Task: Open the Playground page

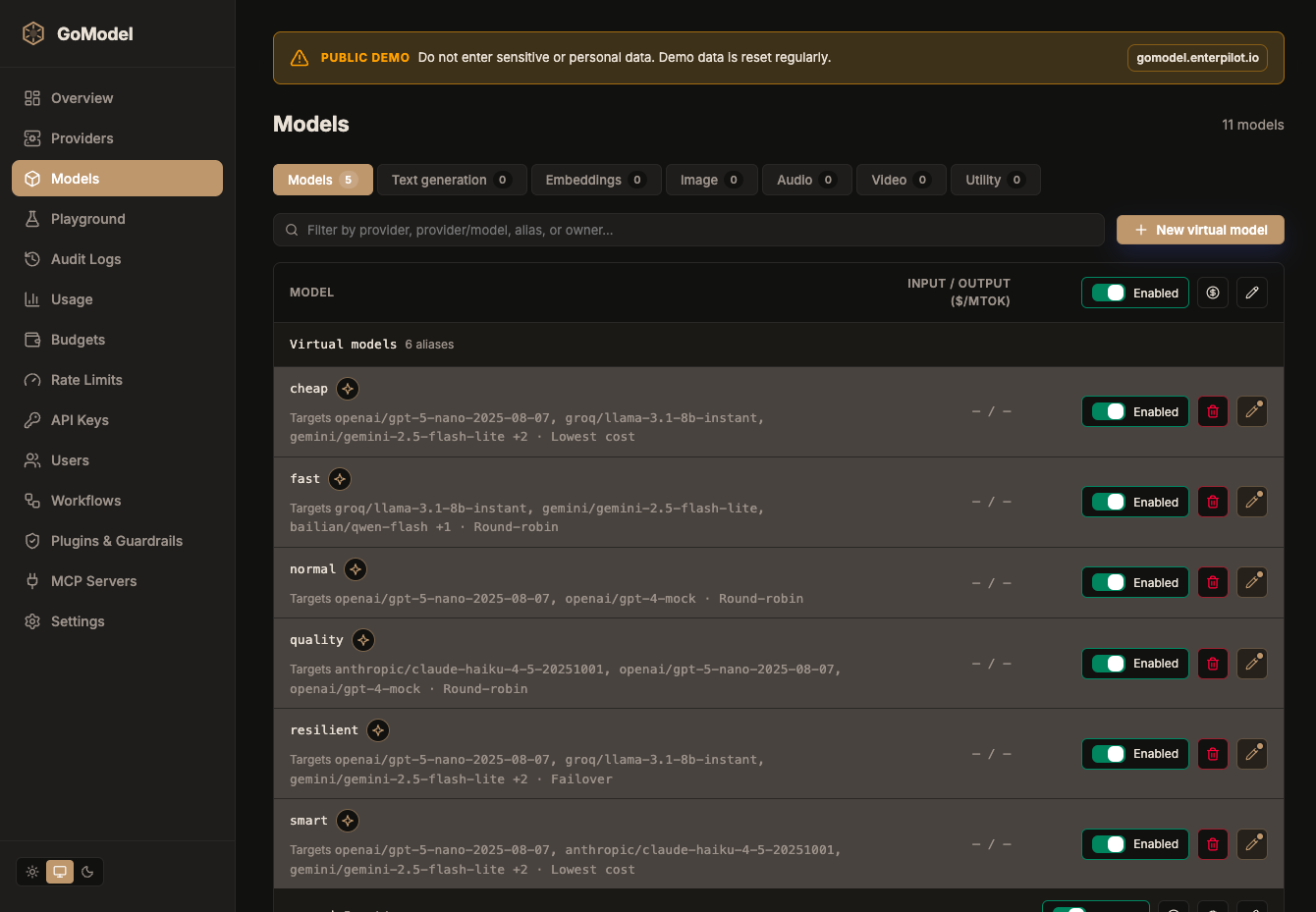Action: click(117, 219)
